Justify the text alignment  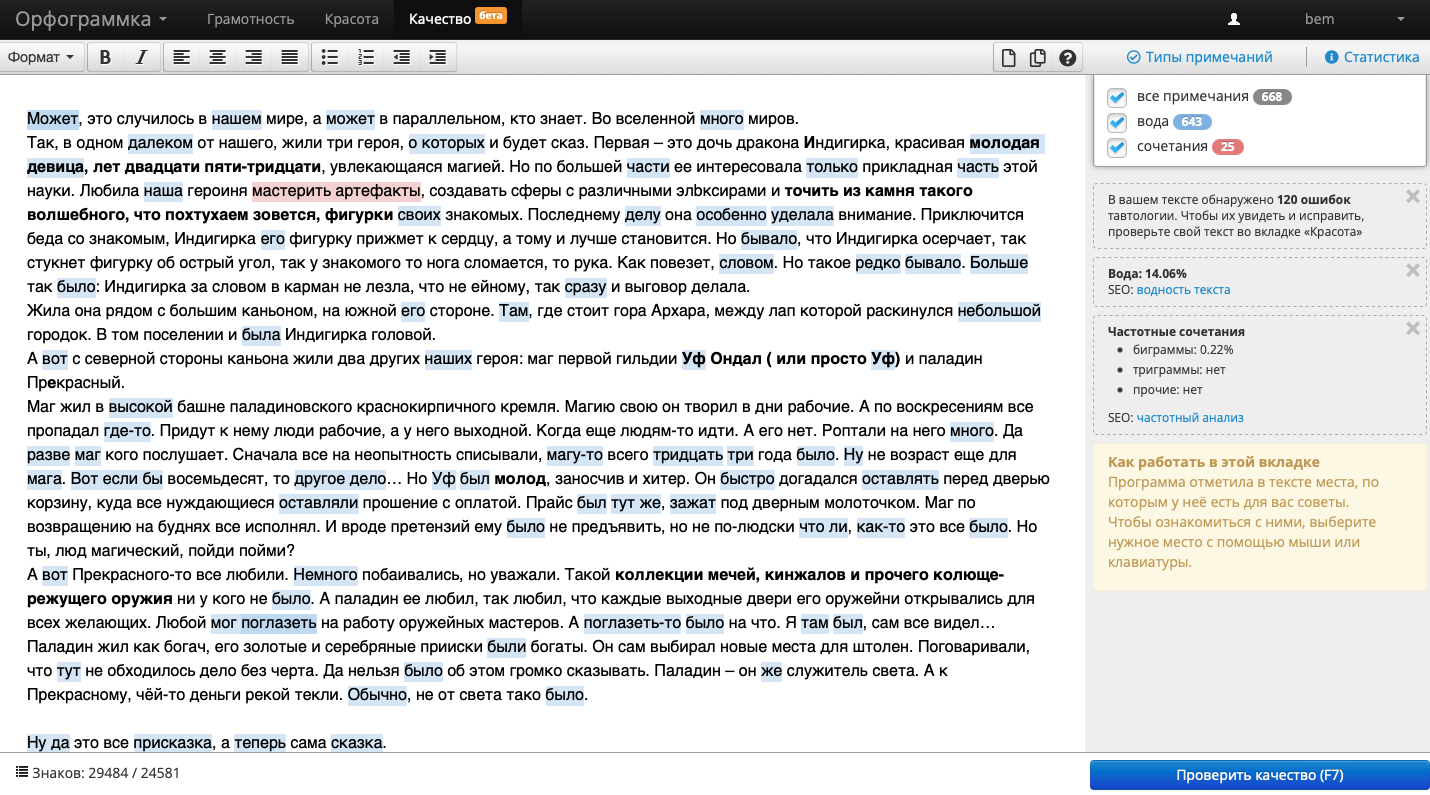(289, 57)
